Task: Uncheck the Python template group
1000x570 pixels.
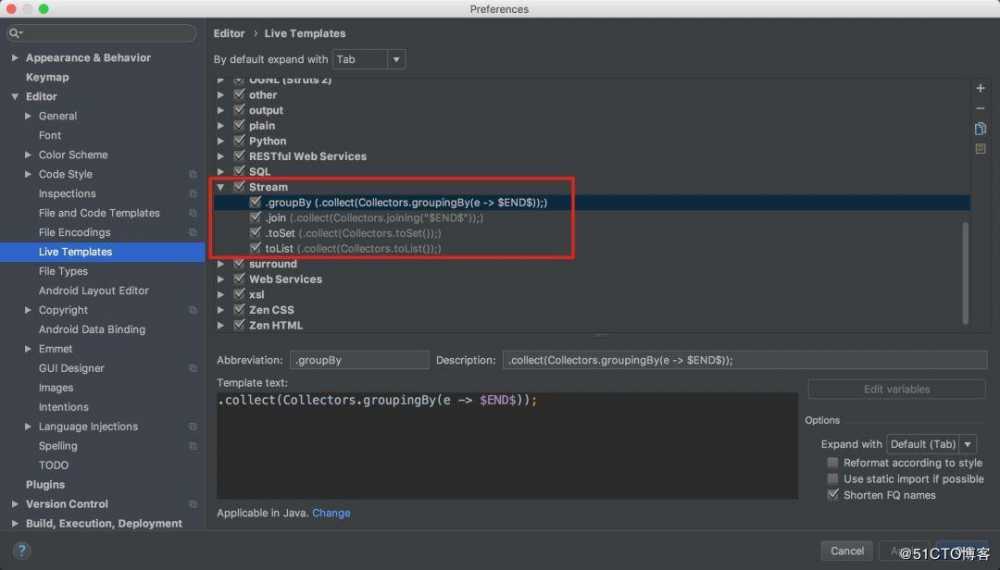Action: [x=239, y=140]
